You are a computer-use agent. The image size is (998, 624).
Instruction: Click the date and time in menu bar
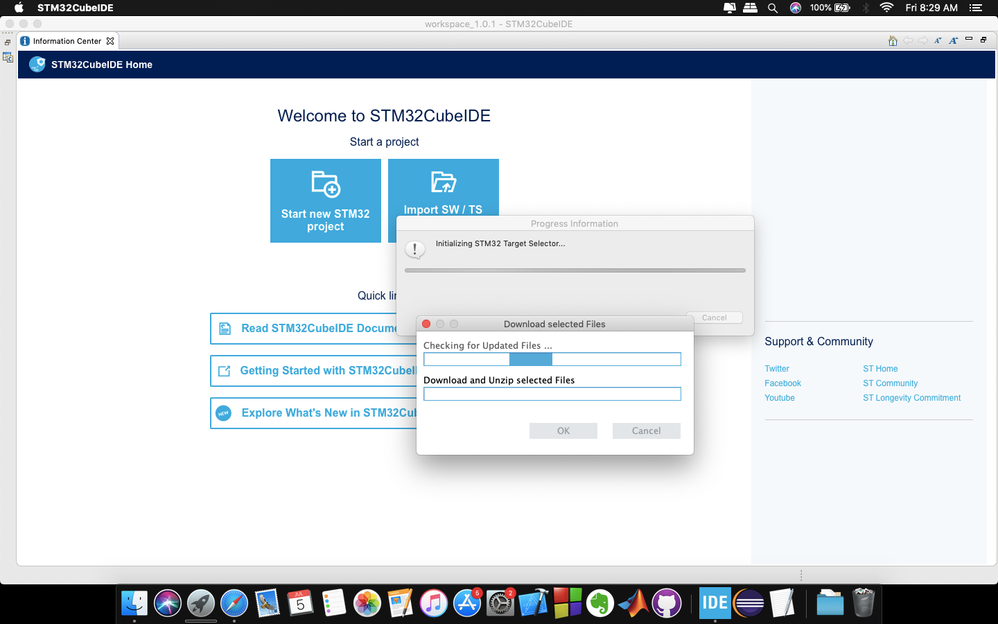[931, 8]
